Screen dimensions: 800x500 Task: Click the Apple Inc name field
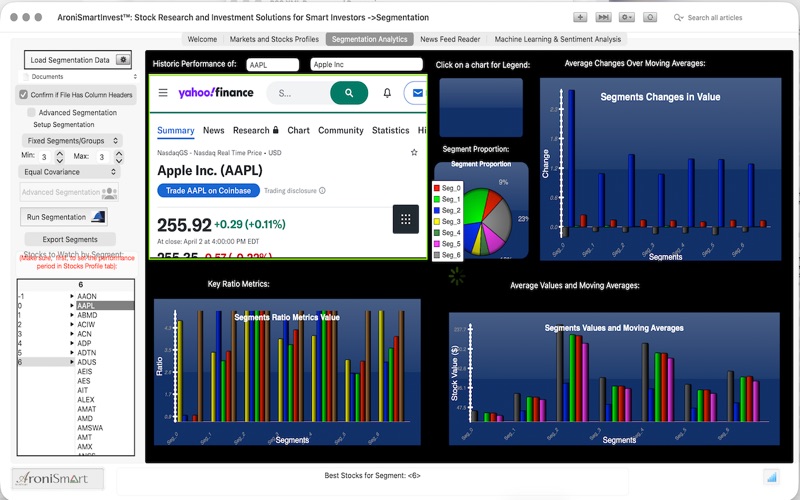pyautogui.click(x=366, y=64)
